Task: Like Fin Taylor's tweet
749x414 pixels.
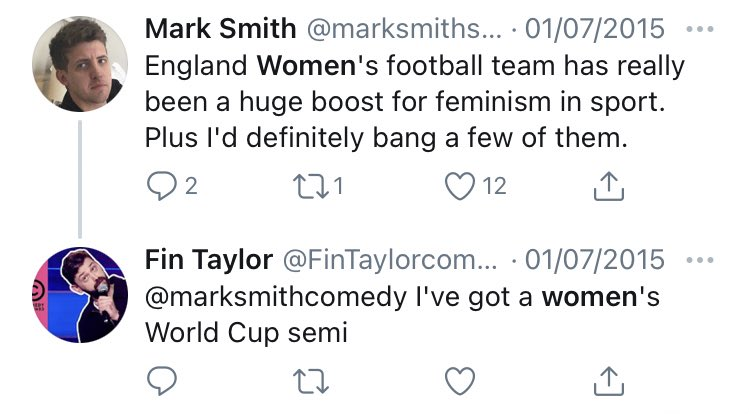Action: [459, 380]
